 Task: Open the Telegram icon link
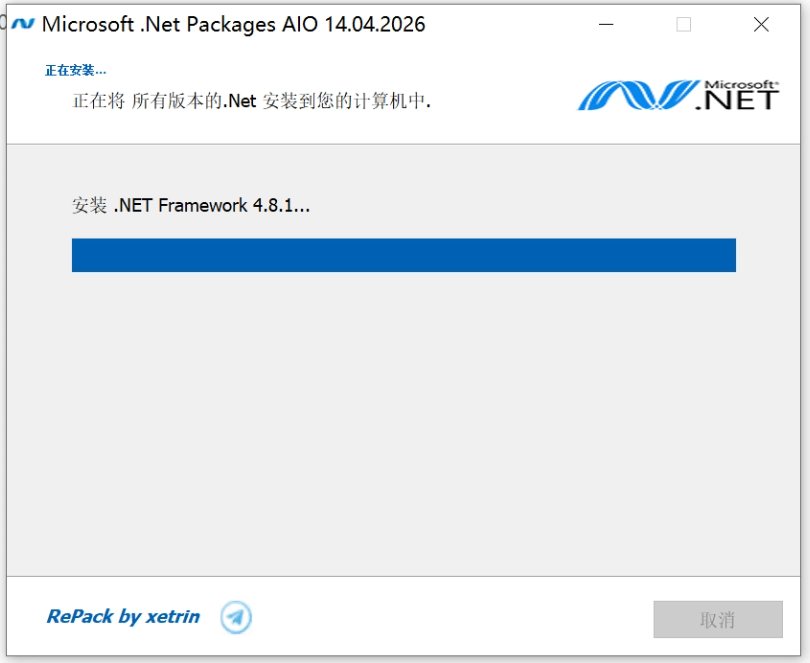(x=236, y=617)
